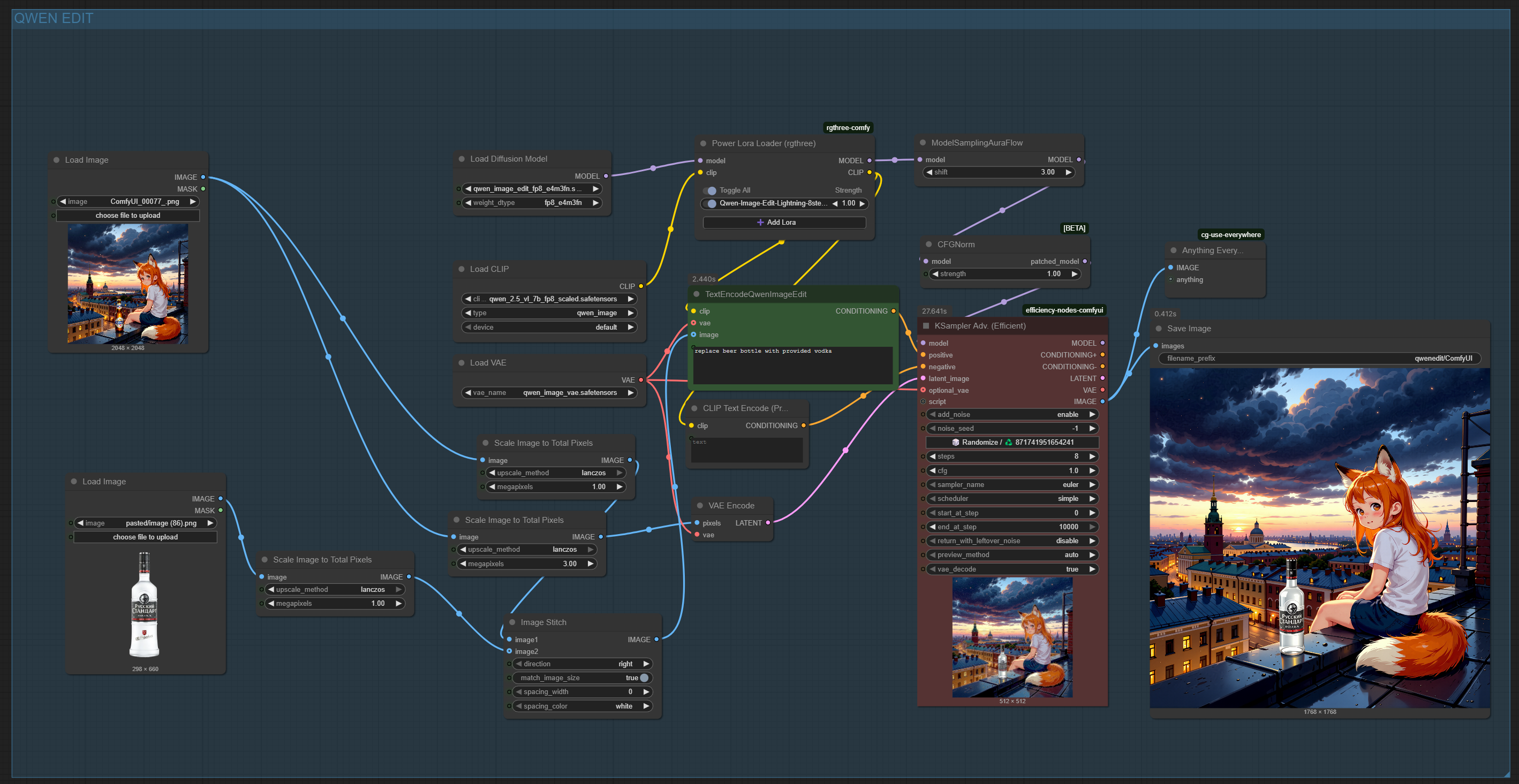
Task: Disable the Qwen-Image-Edit-Lightning lora toggle
Action: (x=709, y=203)
